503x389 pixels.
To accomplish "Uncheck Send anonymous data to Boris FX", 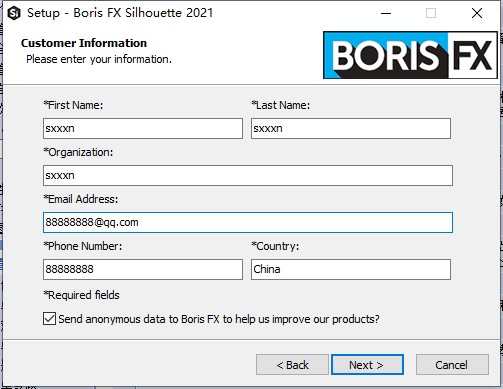I will point(49,319).
